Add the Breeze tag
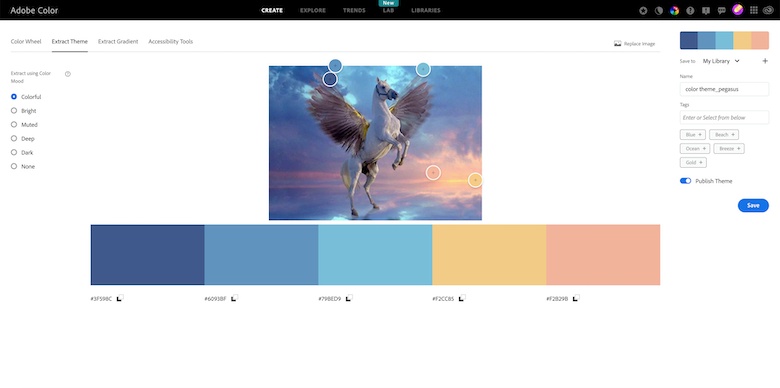 pos(729,149)
